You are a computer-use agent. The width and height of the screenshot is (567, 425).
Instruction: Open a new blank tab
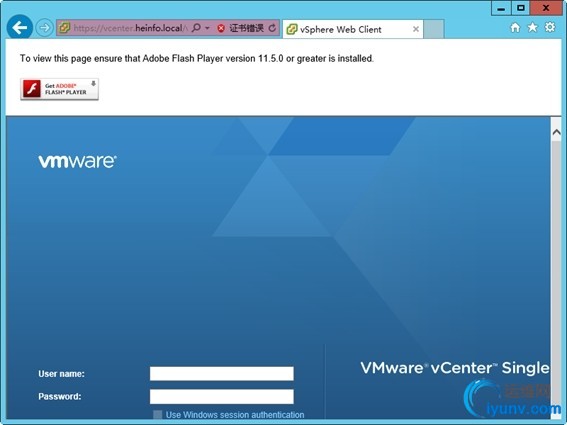(433, 29)
